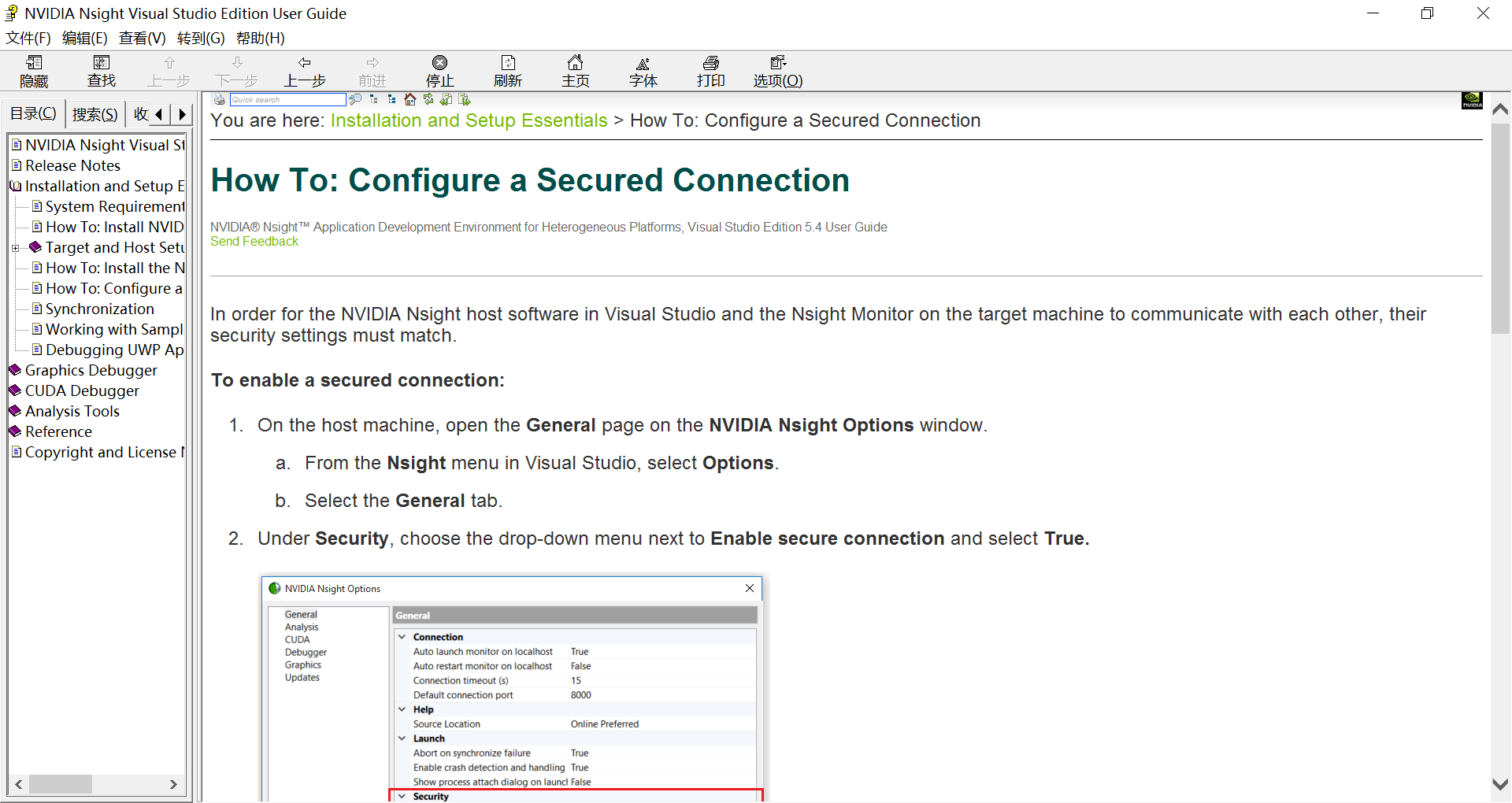Screen dimensions: 1512x803
Task: Switch to the 搜索(S) search tab
Action: click(94, 114)
